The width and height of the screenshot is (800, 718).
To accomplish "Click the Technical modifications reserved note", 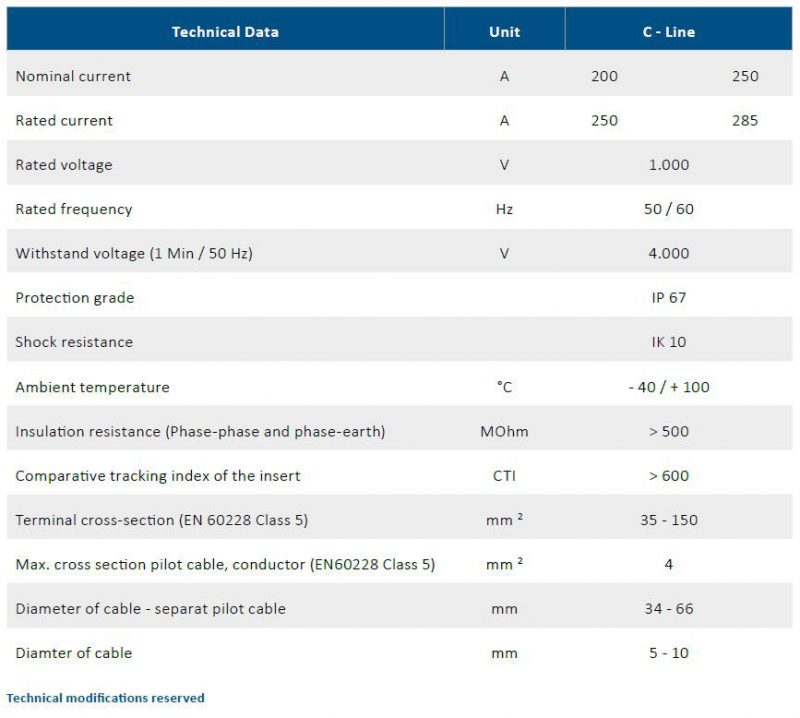I will point(105,698).
